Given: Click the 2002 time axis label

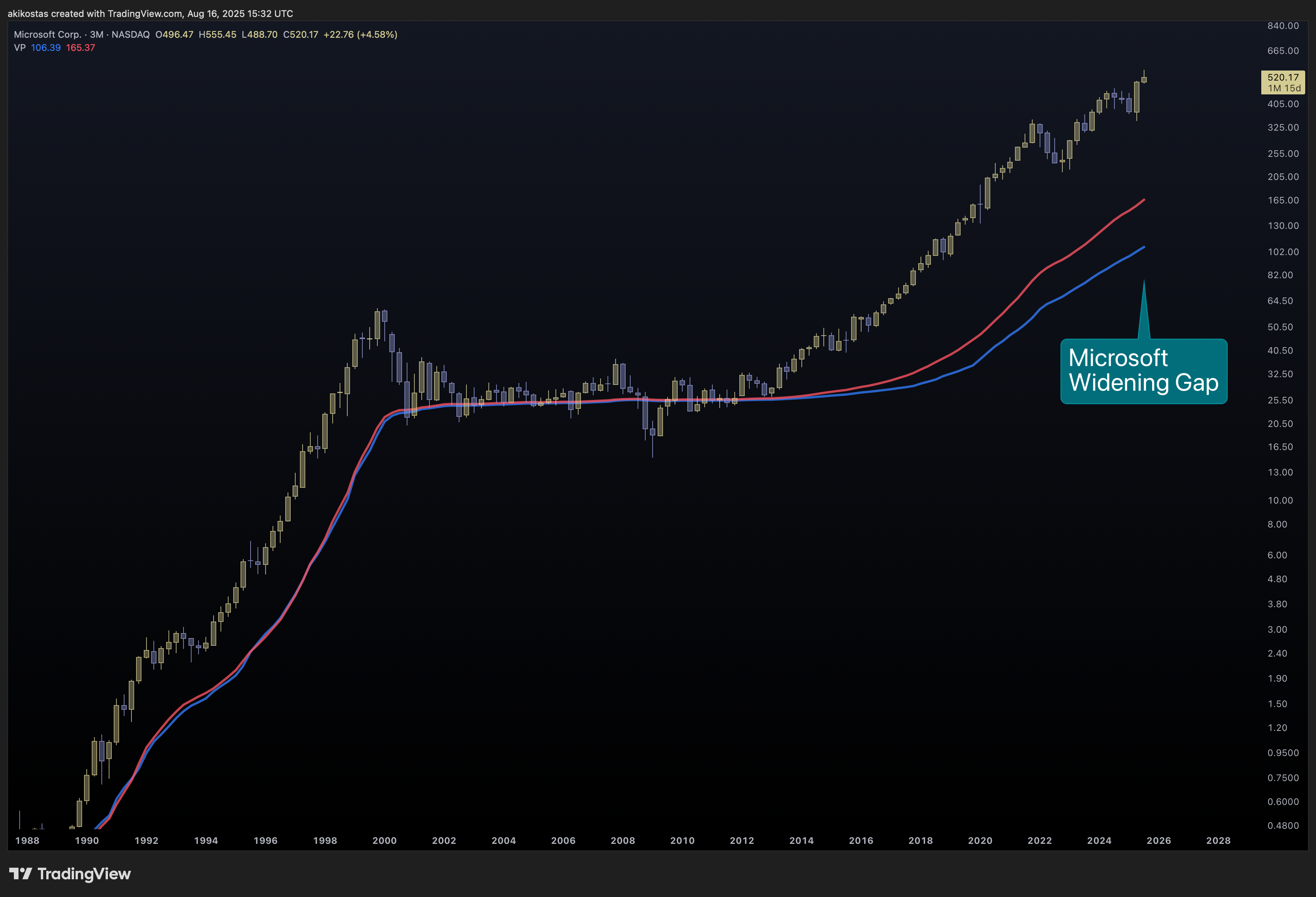Looking at the screenshot, I should point(444,840).
